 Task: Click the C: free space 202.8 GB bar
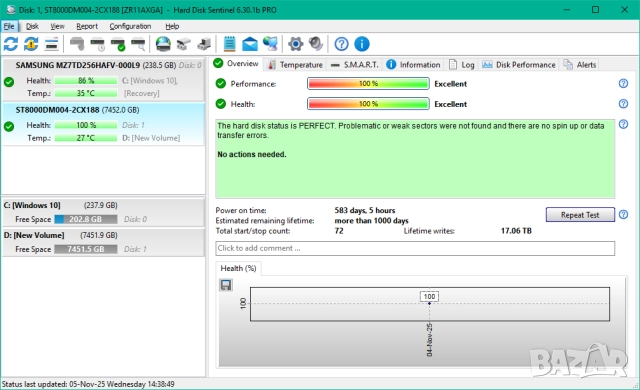86,219
